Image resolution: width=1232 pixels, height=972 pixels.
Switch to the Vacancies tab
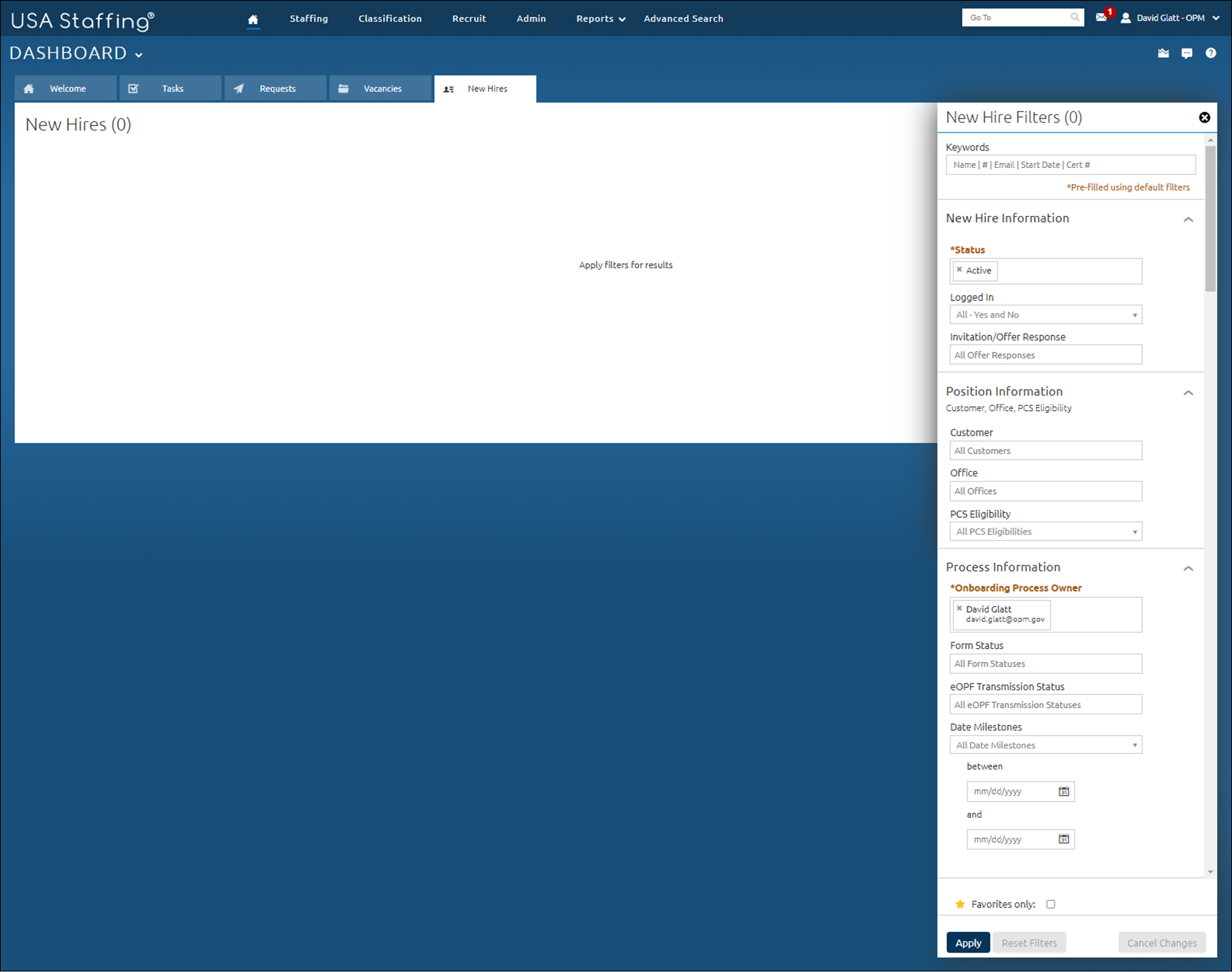pyautogui.click(x=381, y=88)
